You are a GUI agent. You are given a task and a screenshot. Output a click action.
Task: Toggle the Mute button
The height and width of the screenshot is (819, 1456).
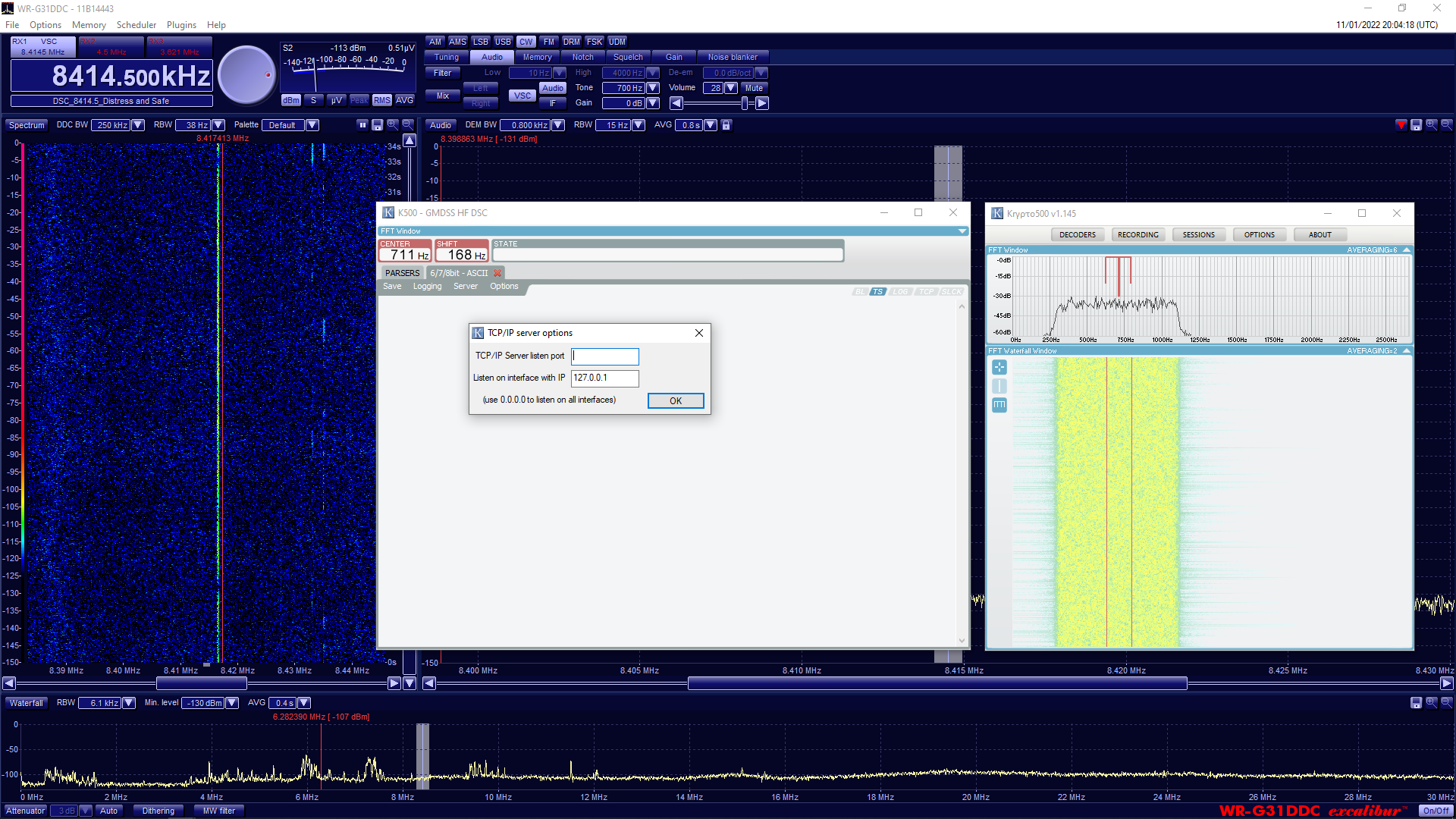[x=754, y=88]
